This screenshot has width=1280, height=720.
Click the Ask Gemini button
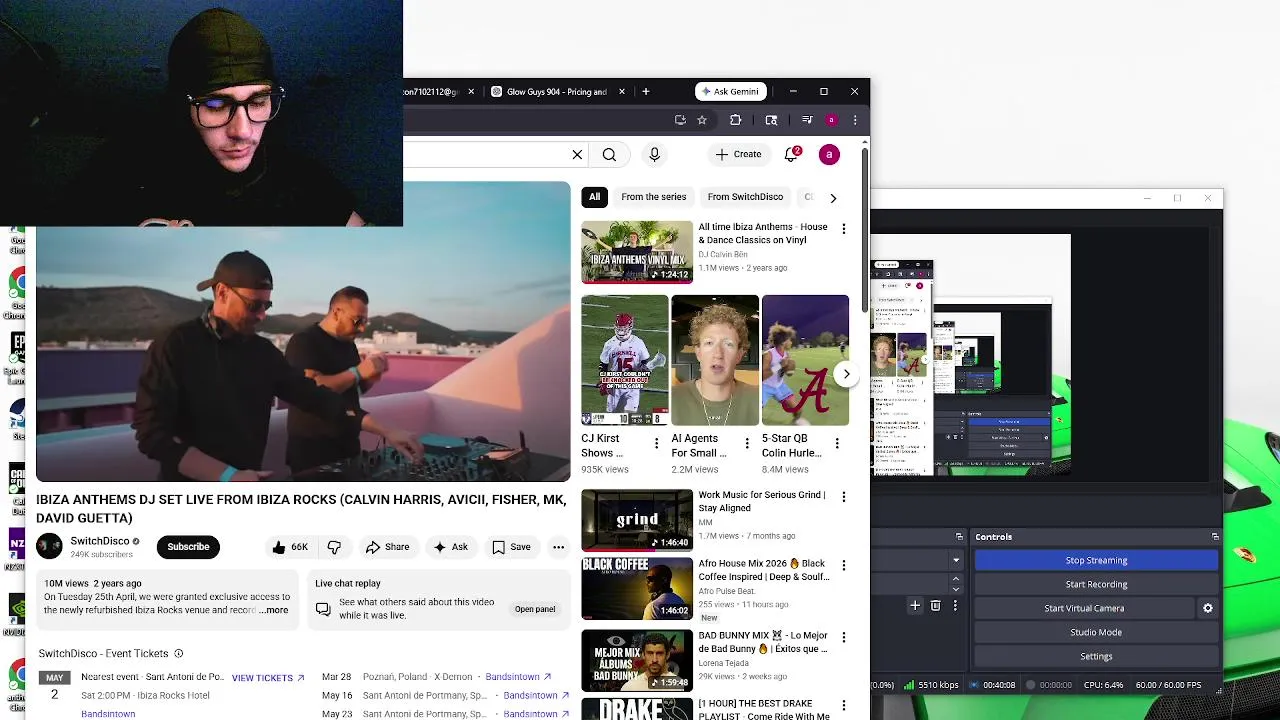[731, 91]
